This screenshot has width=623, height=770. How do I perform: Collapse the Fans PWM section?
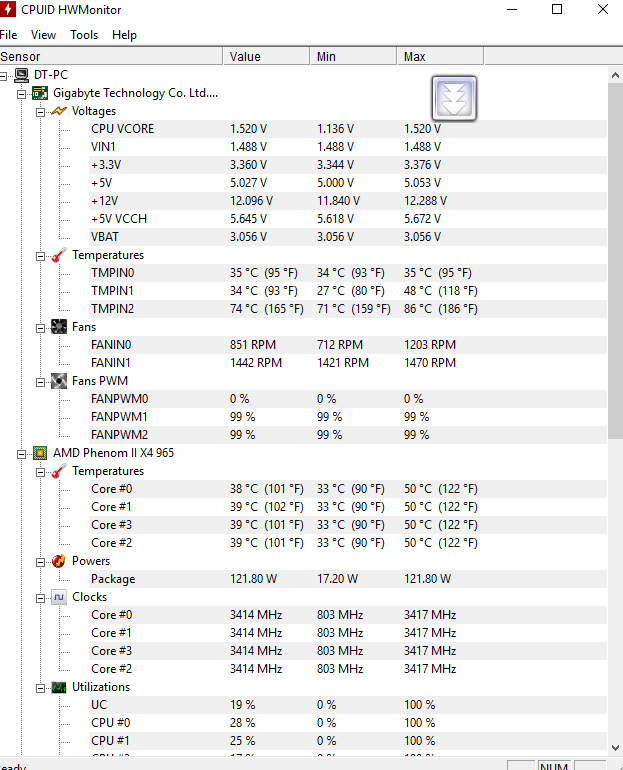pyautogui.click(x=41, y=381)
